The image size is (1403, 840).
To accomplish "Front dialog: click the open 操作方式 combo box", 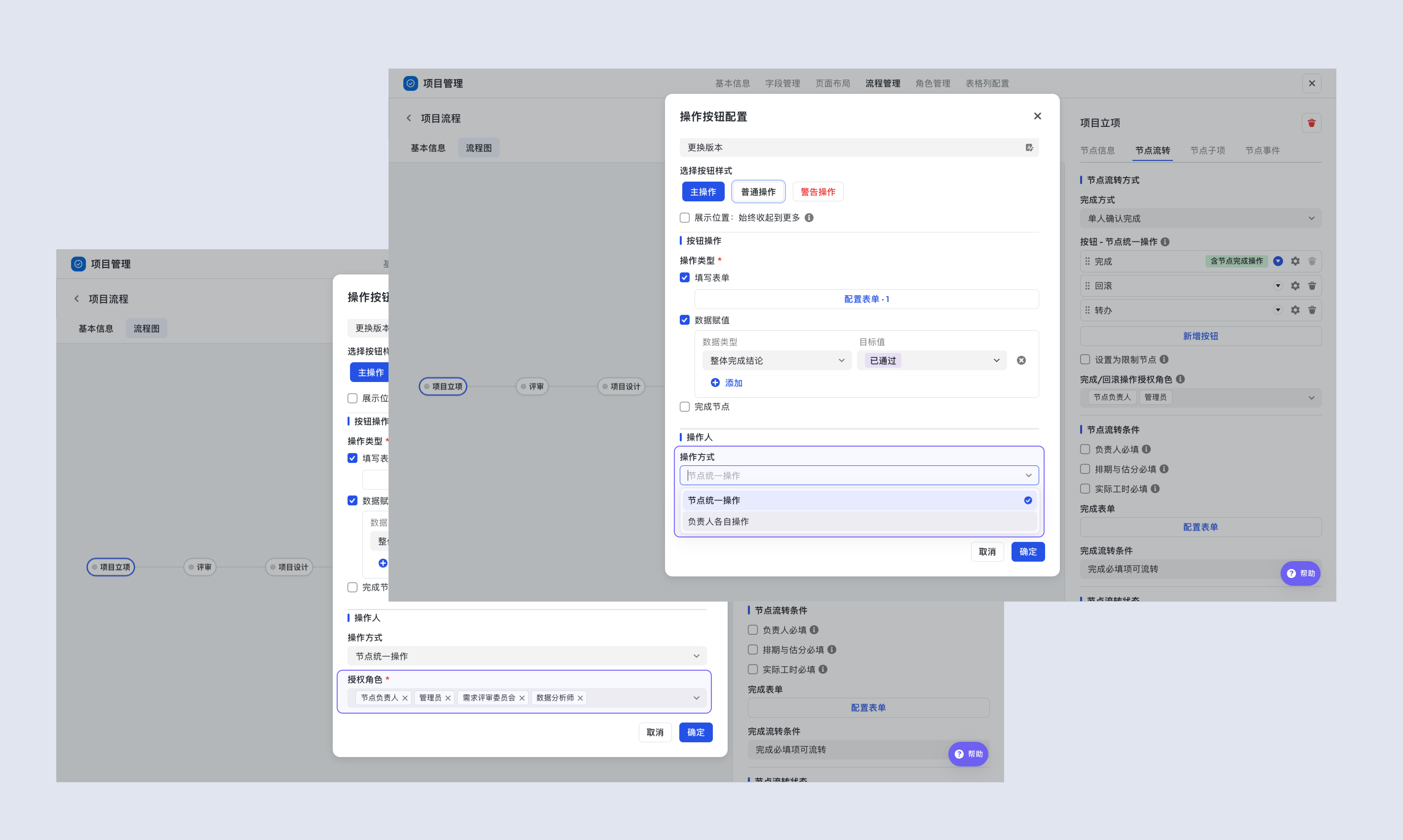I will [x=859, y=476].
